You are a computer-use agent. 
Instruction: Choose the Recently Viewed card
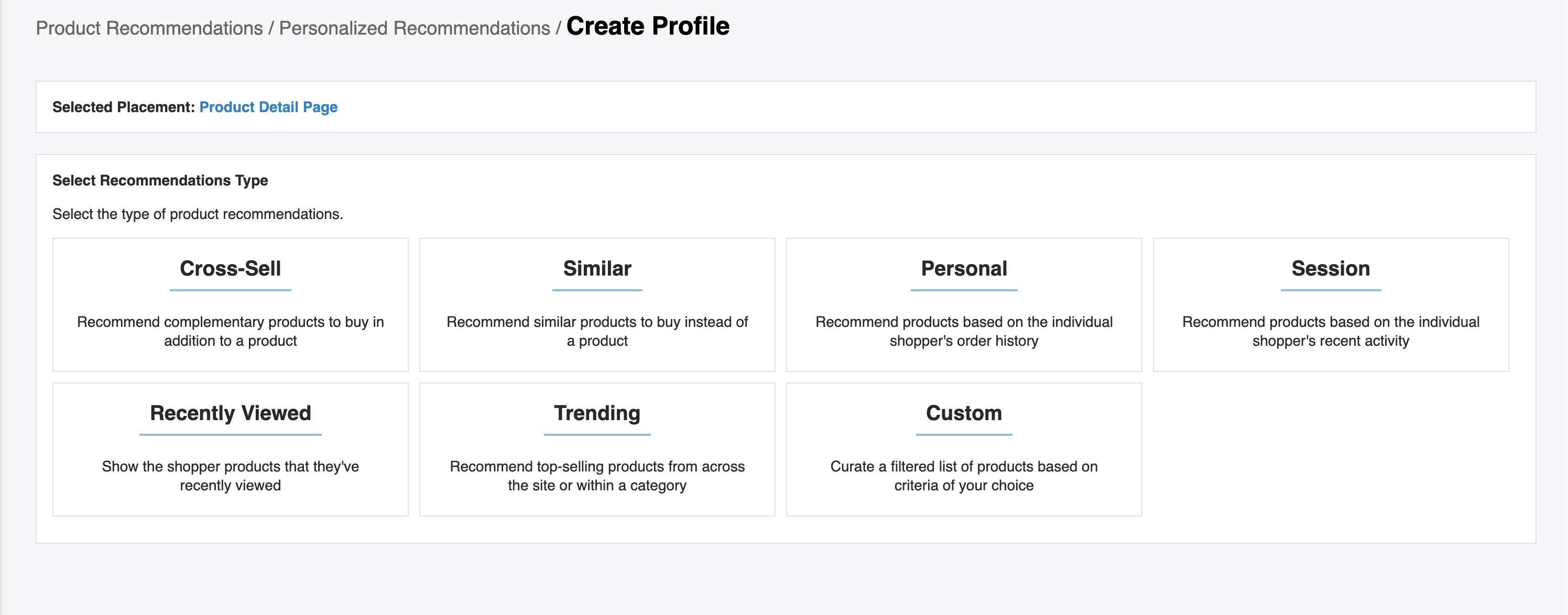230,449
